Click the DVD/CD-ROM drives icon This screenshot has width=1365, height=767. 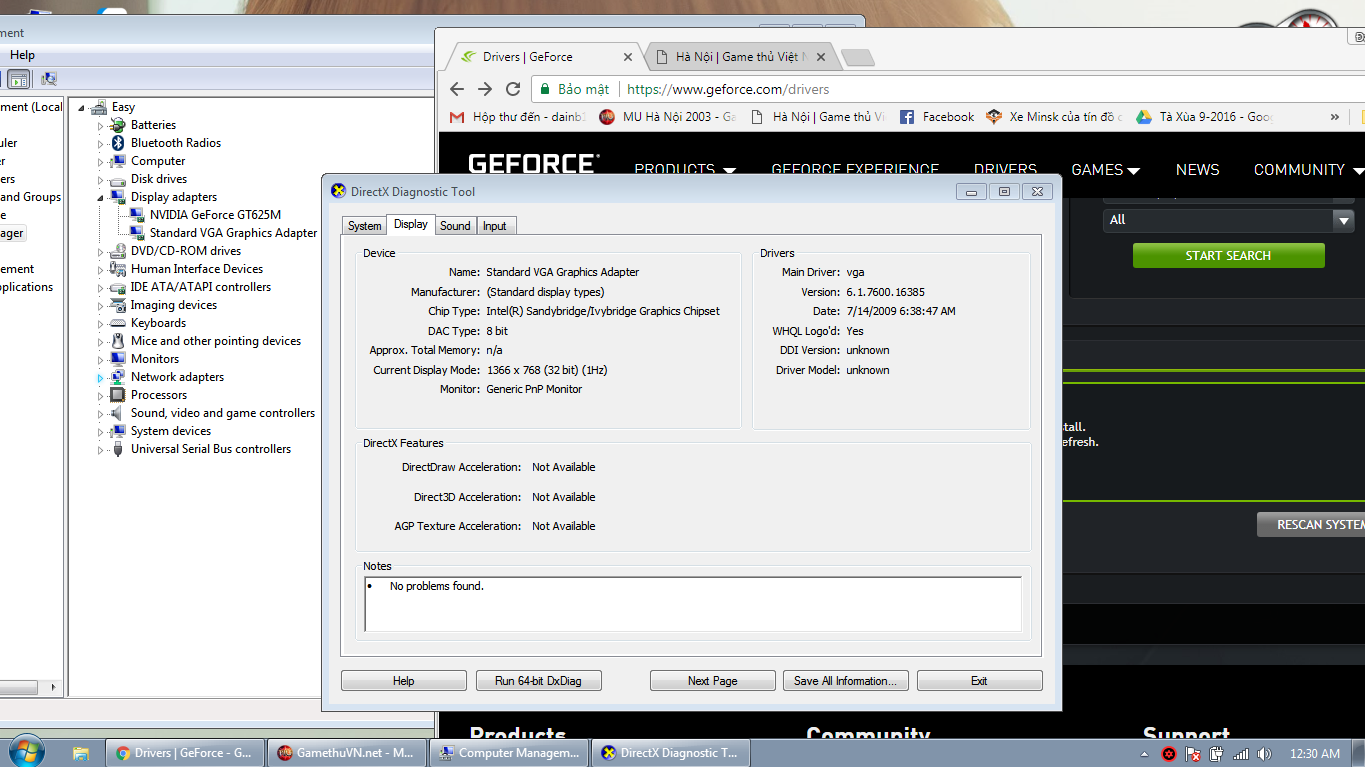click(x=118, y=251)
